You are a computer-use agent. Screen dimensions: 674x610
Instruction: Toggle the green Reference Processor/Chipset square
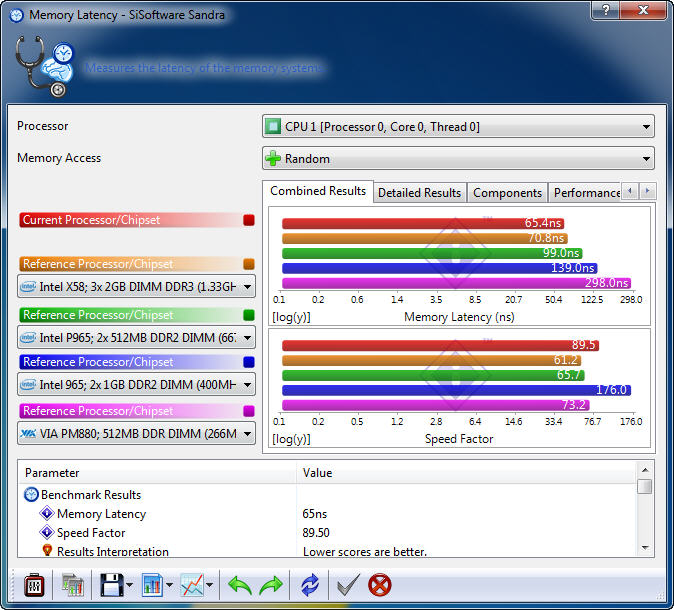click(x=249, y=315)
